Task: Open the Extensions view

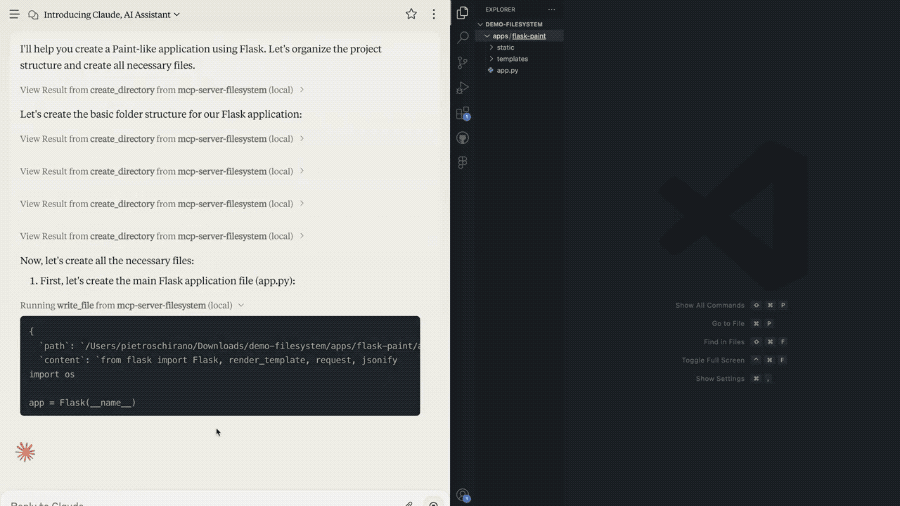Action: point(463,113)
